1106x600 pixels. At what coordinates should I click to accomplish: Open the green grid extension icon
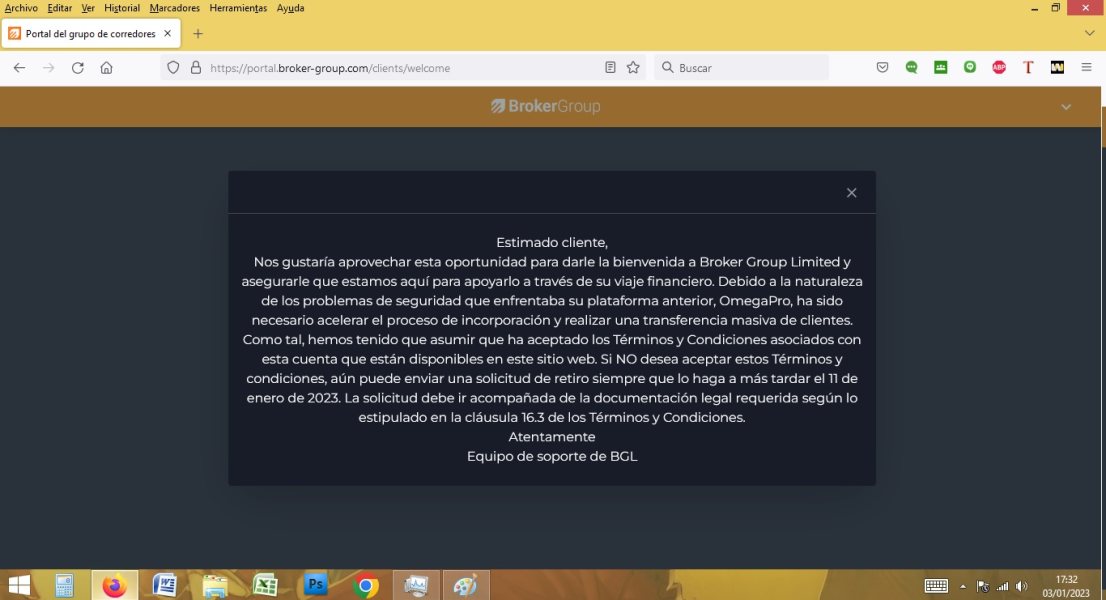[x=940, y=68]
